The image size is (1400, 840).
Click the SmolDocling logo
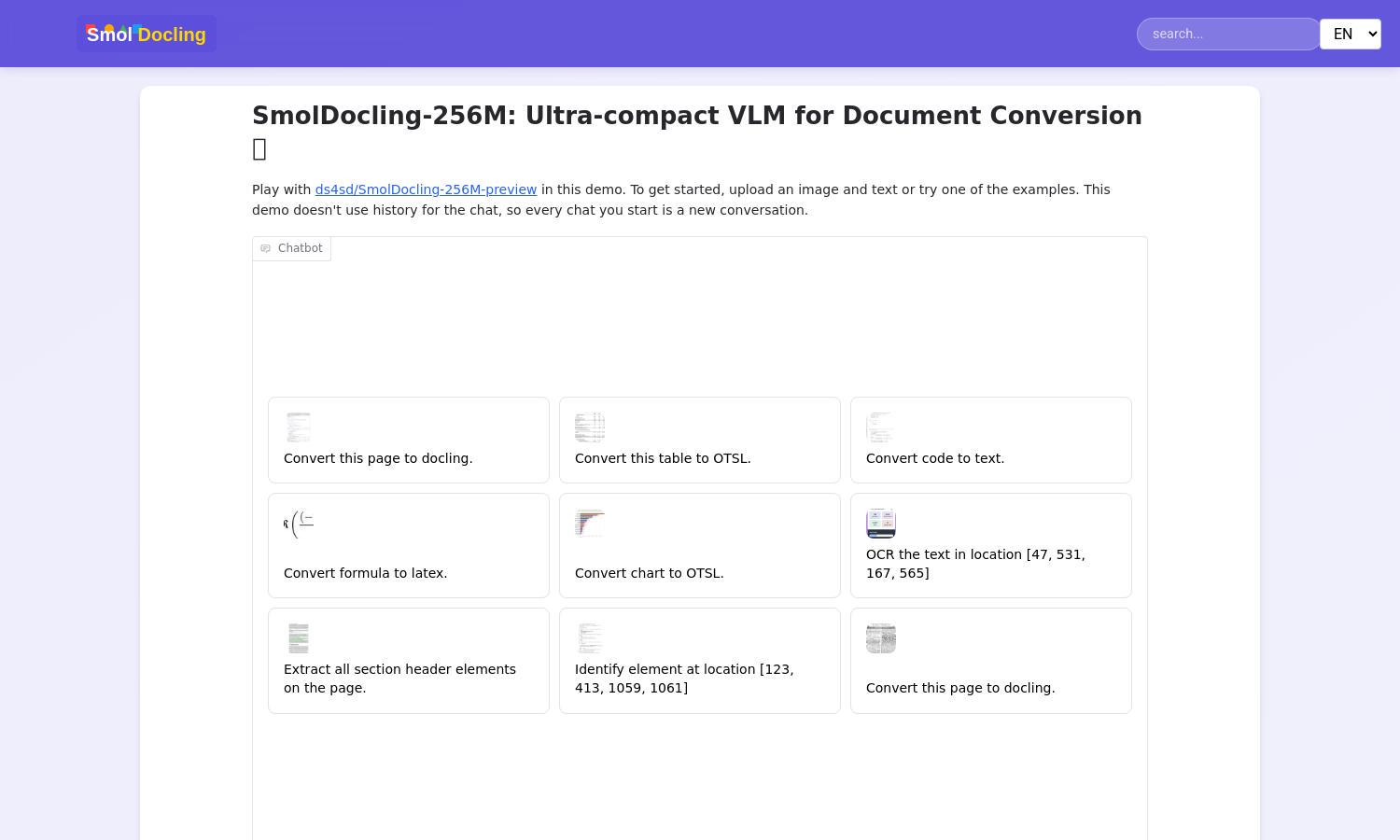(x=147, y=34)
